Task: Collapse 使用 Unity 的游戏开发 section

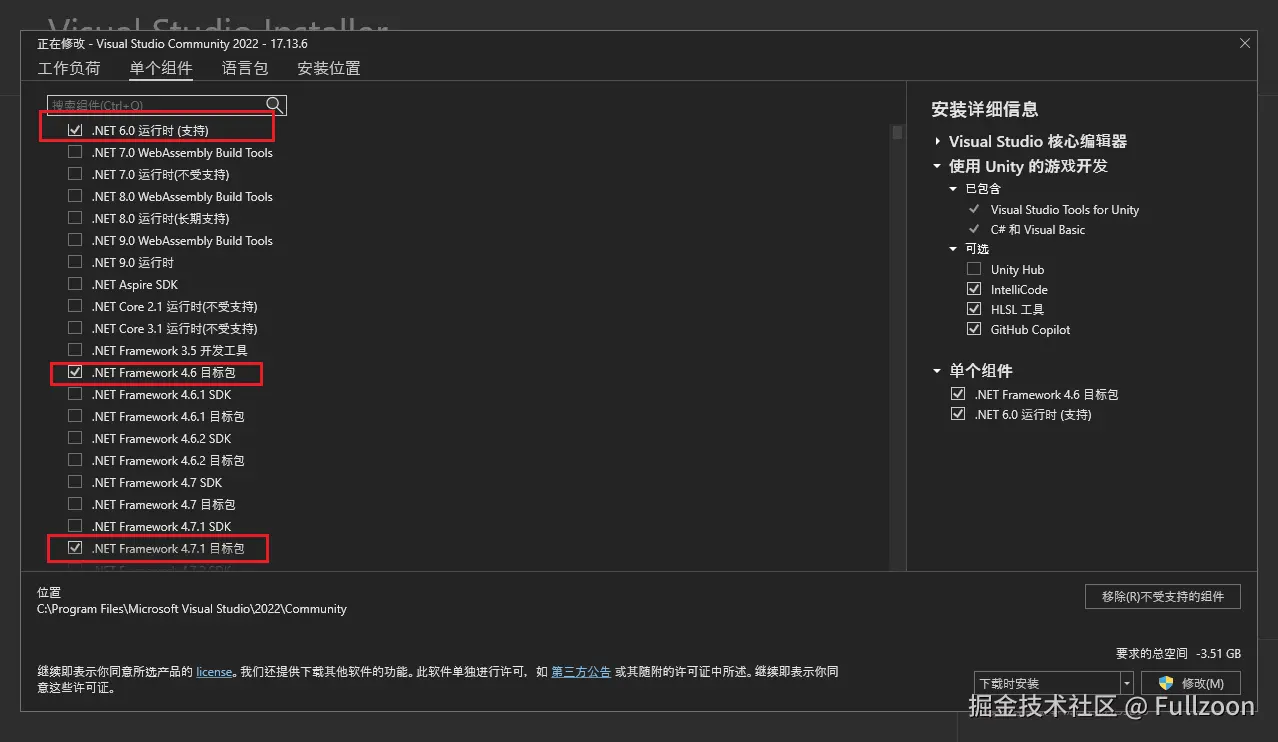Action: coord(938,167)
